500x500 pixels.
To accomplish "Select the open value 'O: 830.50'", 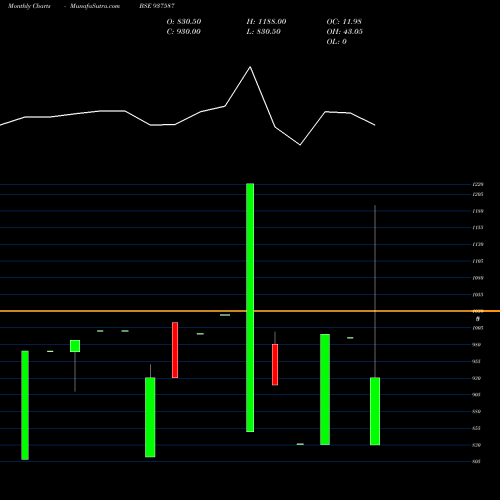I will pos(184,21).
